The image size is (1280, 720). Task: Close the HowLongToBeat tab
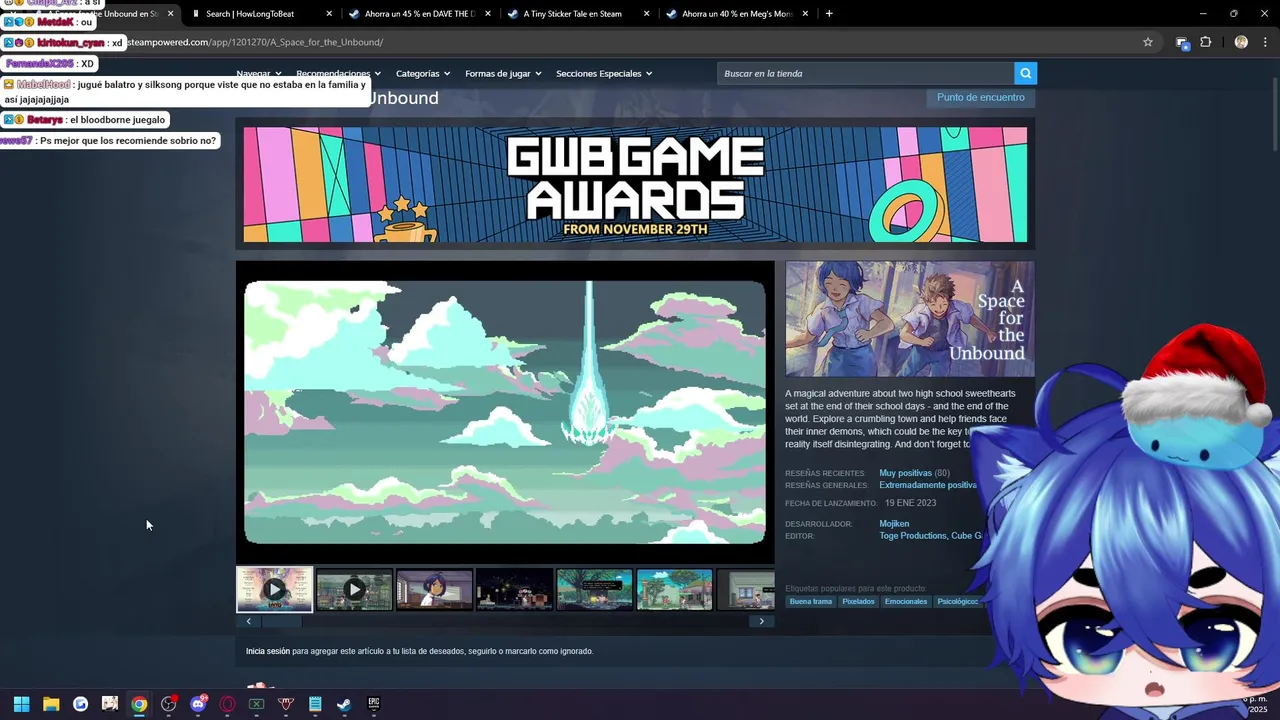[x=329, y=14]
